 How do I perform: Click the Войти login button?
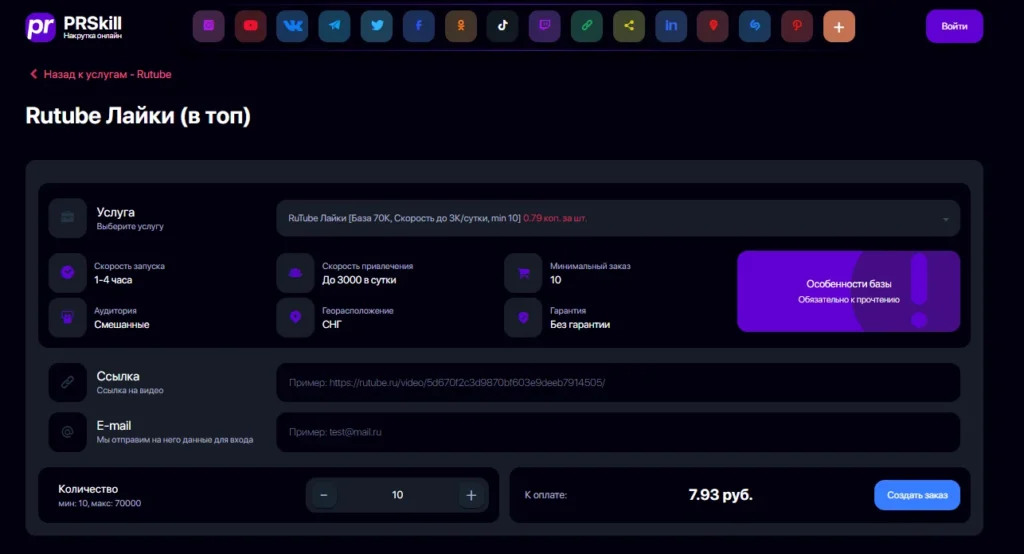click(954, 26)
